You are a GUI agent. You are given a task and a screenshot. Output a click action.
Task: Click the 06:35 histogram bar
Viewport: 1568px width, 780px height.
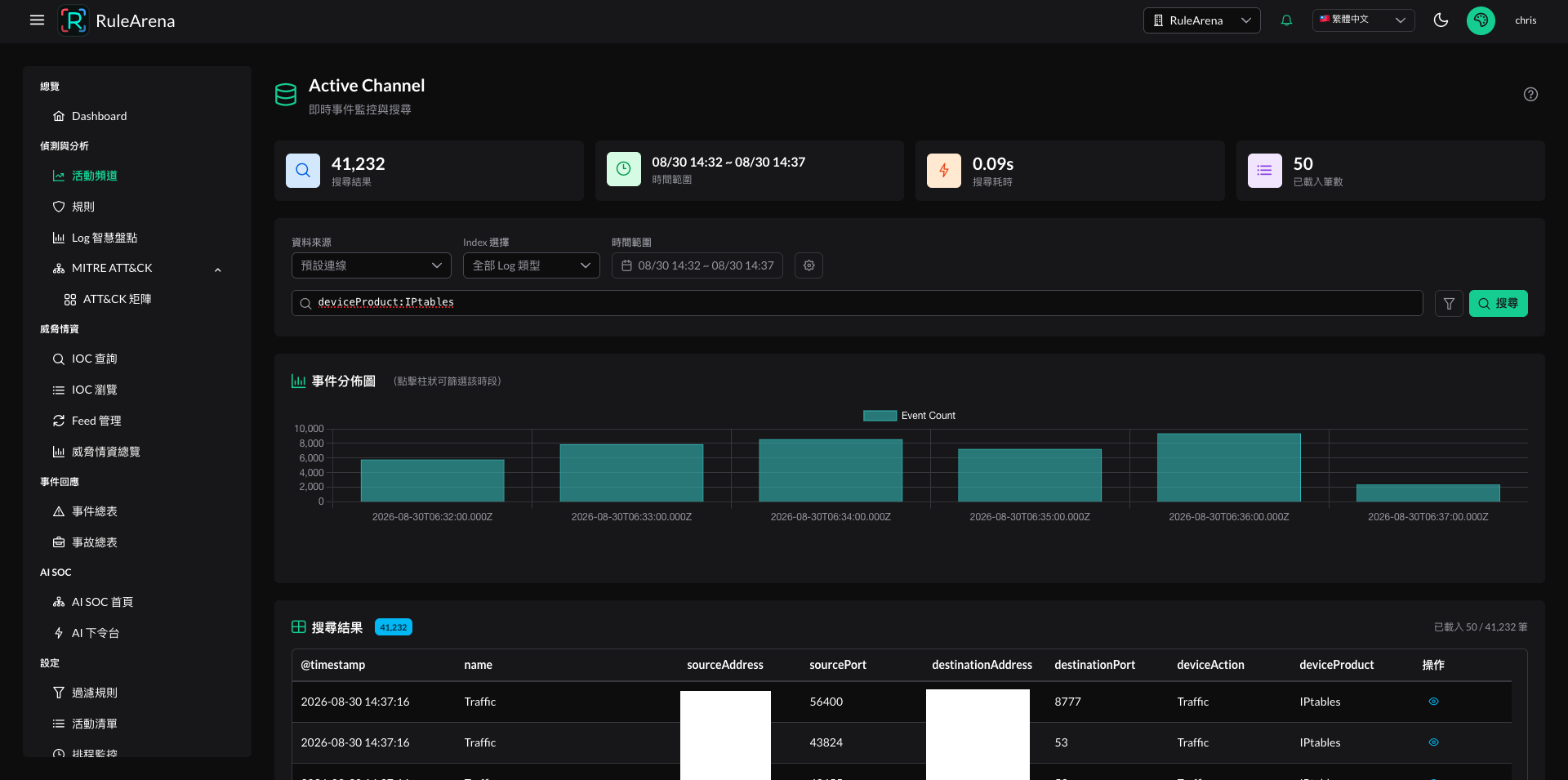[x=1030, y=475]
